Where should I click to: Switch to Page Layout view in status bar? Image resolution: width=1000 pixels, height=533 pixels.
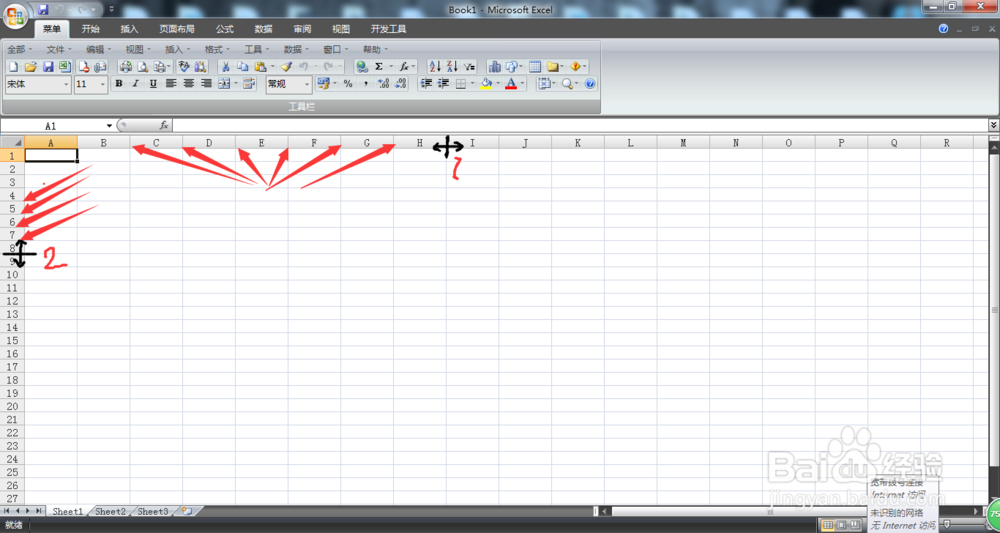pyautogui.click(x=841, y=525)
